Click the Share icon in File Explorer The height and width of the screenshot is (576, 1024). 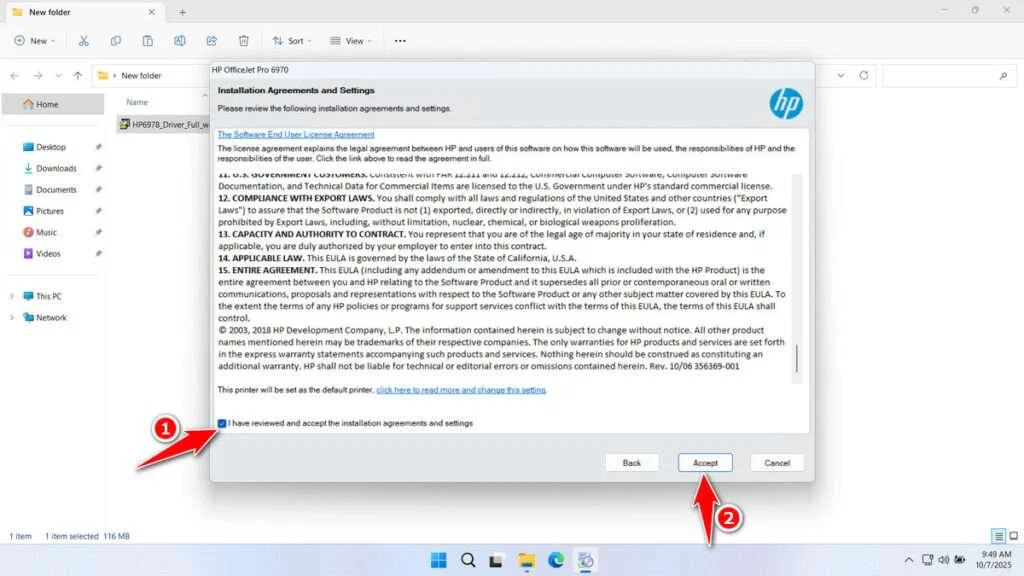211,40
